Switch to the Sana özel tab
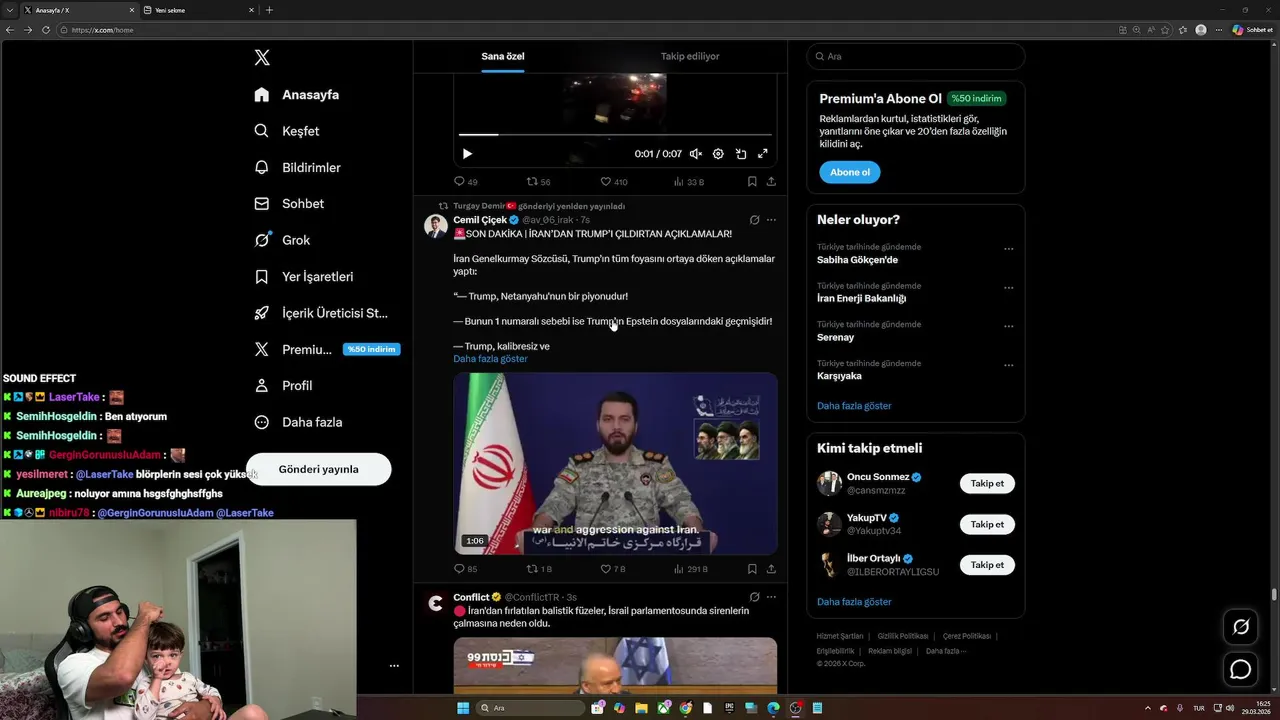This screenshot has width=1280, height=720. tap(503, 57)
